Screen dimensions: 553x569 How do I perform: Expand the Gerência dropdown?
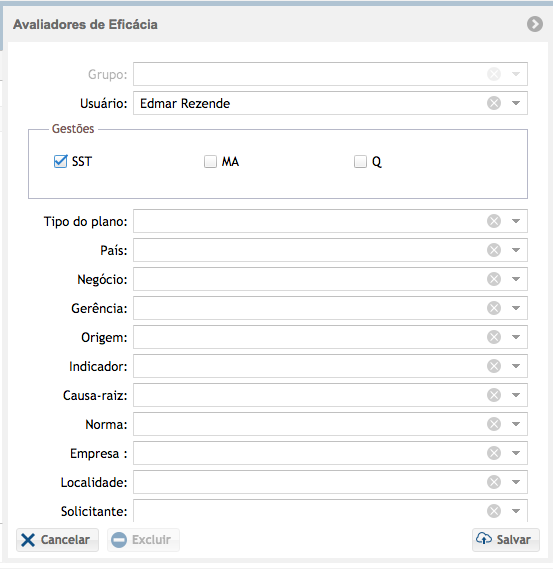click(516, 308)
